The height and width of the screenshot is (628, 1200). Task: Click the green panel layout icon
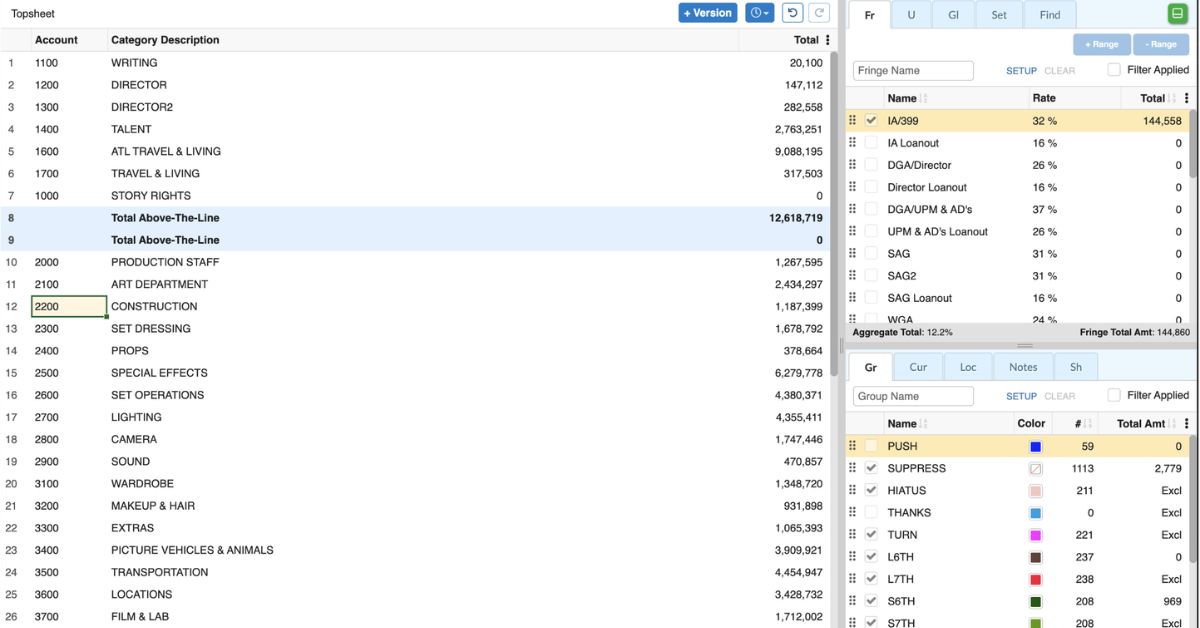click(x=1176, y=14)
